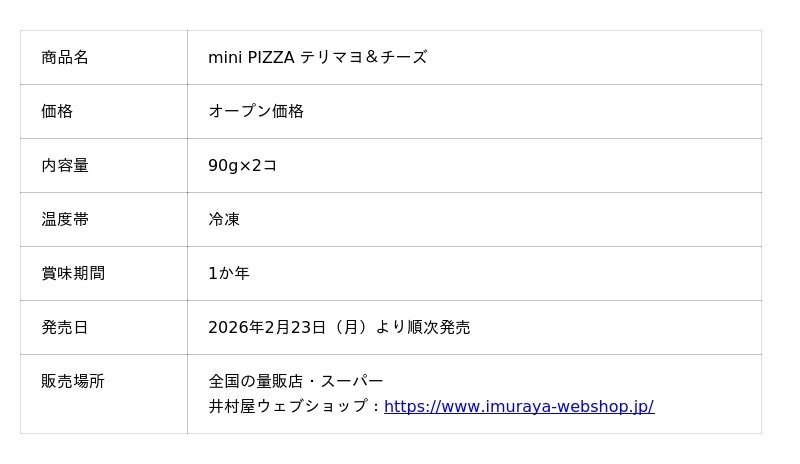Click the より順次発売 text
Screen dimensions: 800x464
[x=423, y=328]
